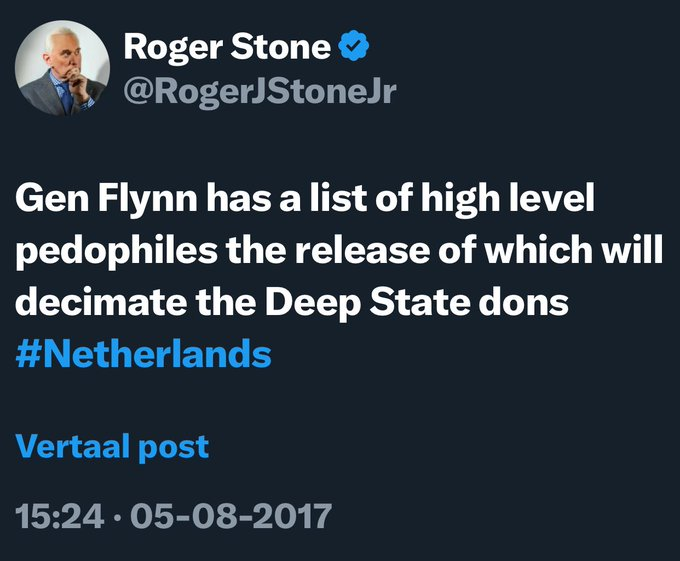Viewport: 680px width, 561px height.
Task: Open the #Netherlands hashtag
Action: click(144, 354)
